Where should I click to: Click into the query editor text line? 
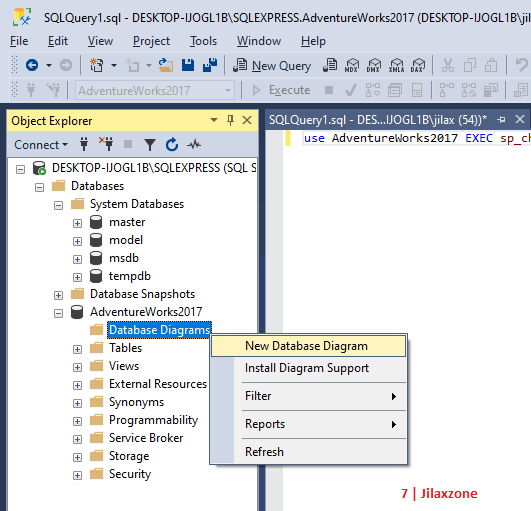click(417, 138)
